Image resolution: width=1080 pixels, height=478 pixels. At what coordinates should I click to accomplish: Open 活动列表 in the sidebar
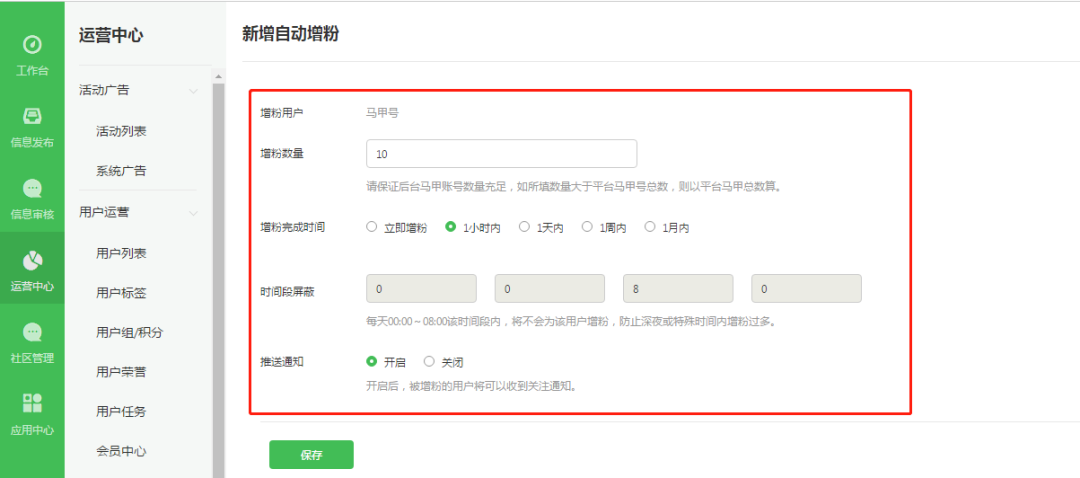point(121,132)
